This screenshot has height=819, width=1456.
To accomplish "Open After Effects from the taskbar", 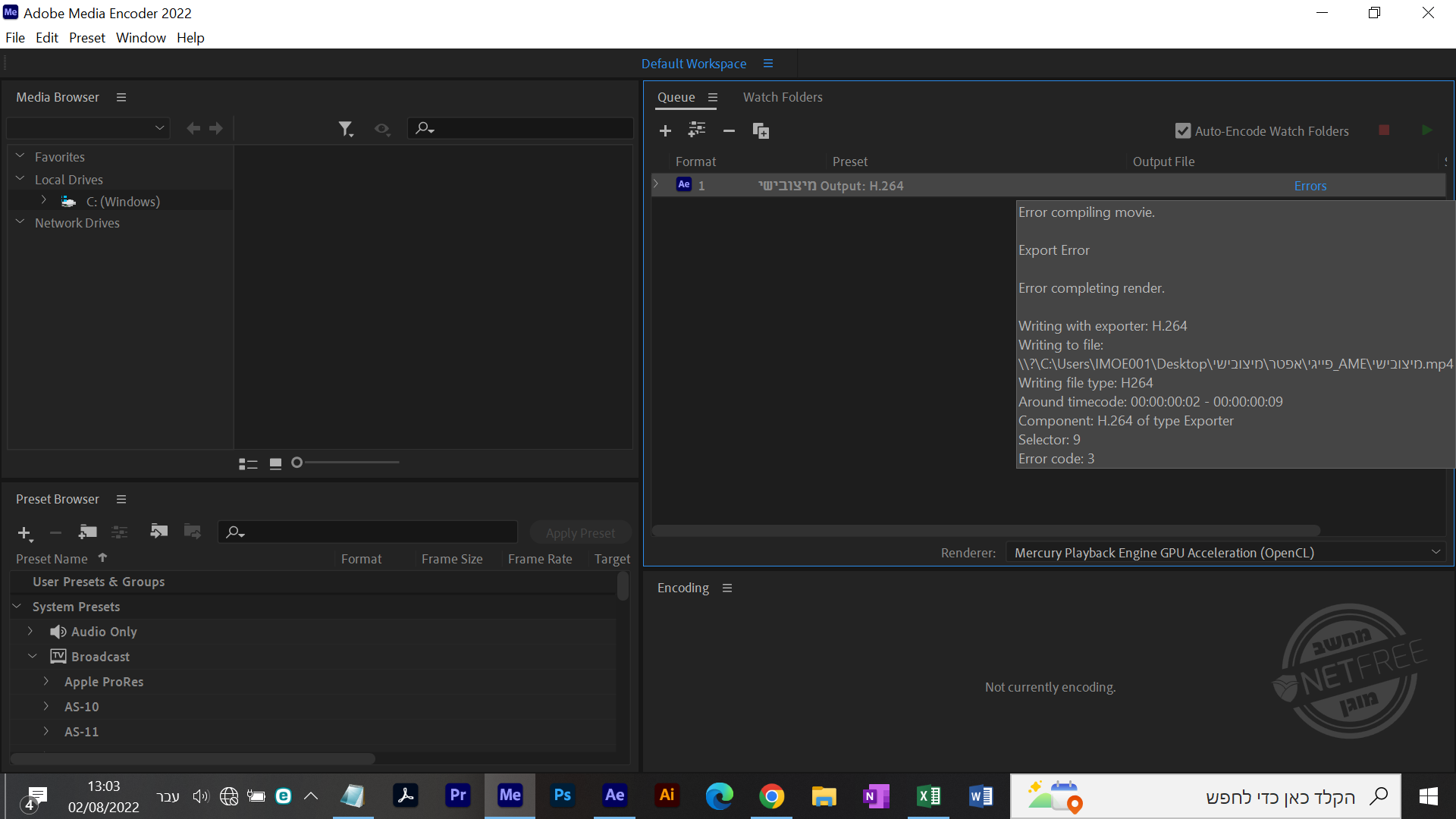I will (614, 795).
